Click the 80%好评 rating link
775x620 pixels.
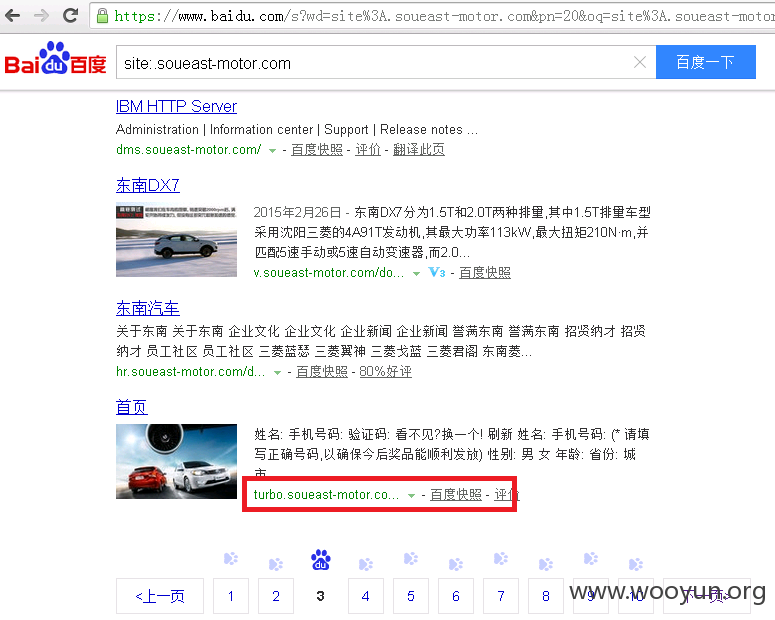coord(386,371)
